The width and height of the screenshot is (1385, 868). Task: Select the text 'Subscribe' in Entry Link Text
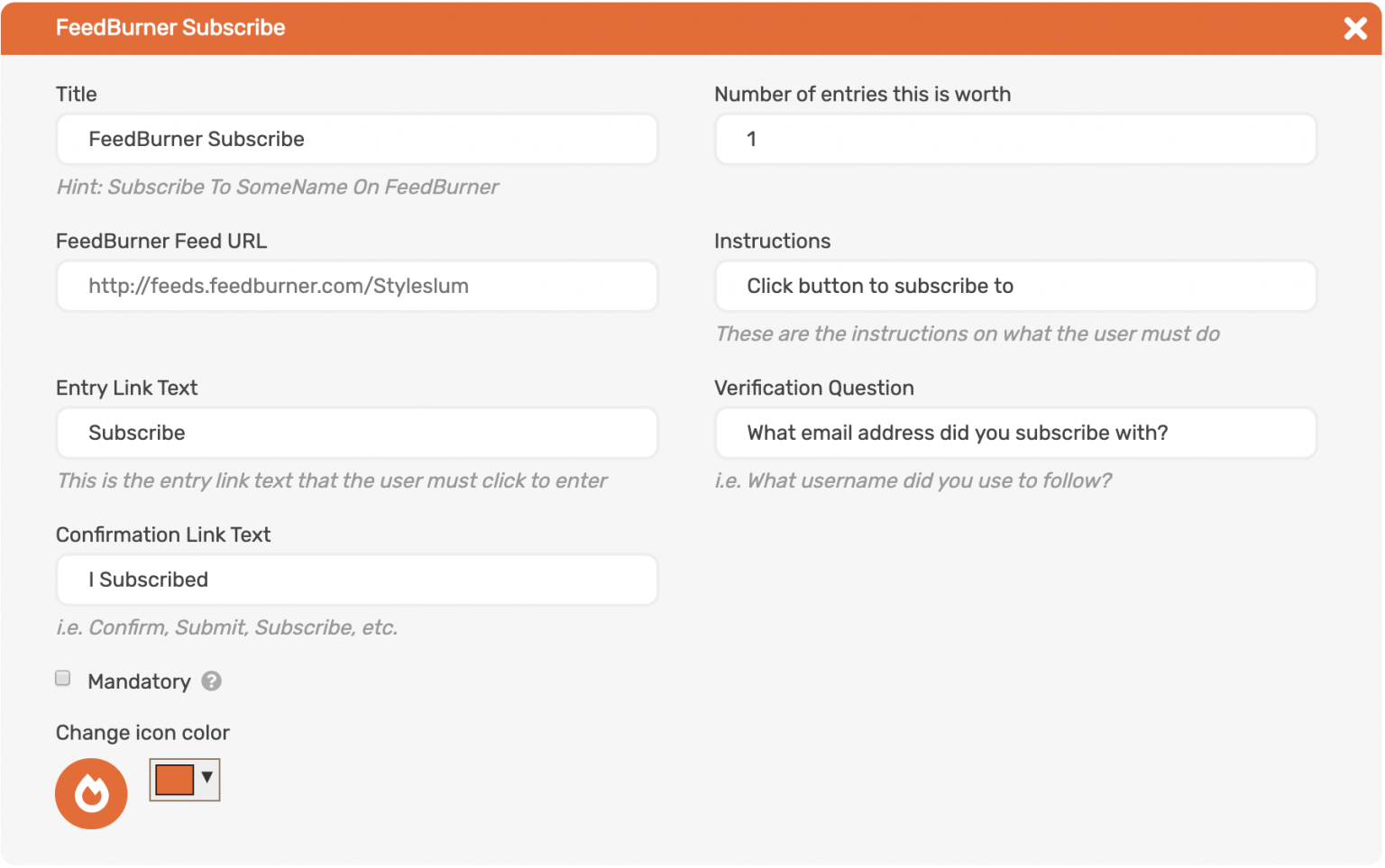click(136, 433)
